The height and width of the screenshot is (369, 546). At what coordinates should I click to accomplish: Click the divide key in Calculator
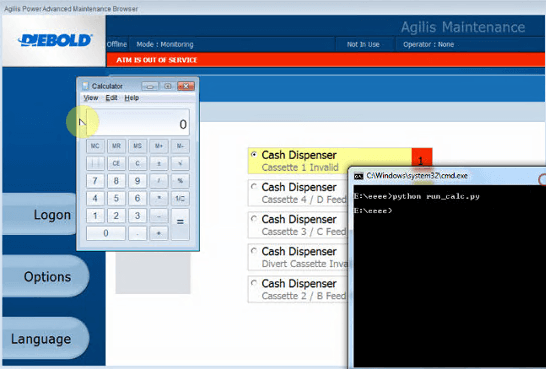[x=159, y=181]
